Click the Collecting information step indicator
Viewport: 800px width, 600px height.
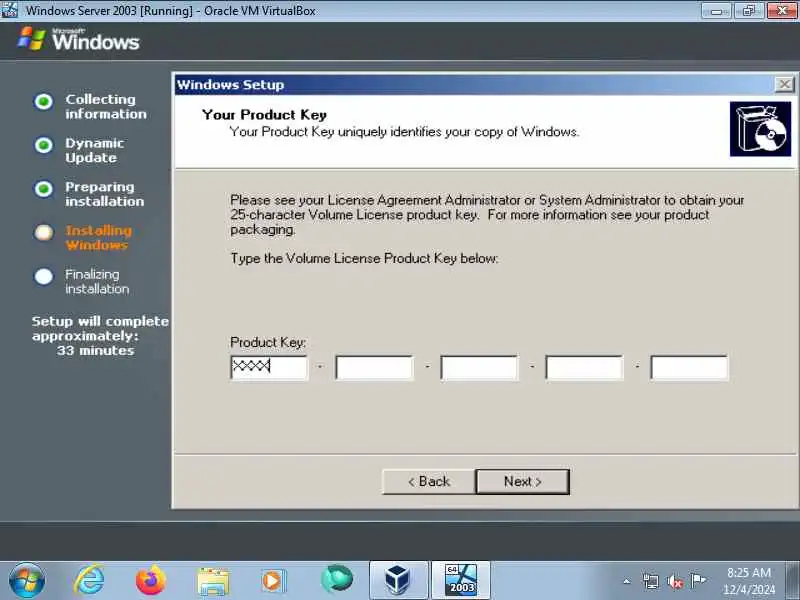pyautogui.click(x=44, y=102)
